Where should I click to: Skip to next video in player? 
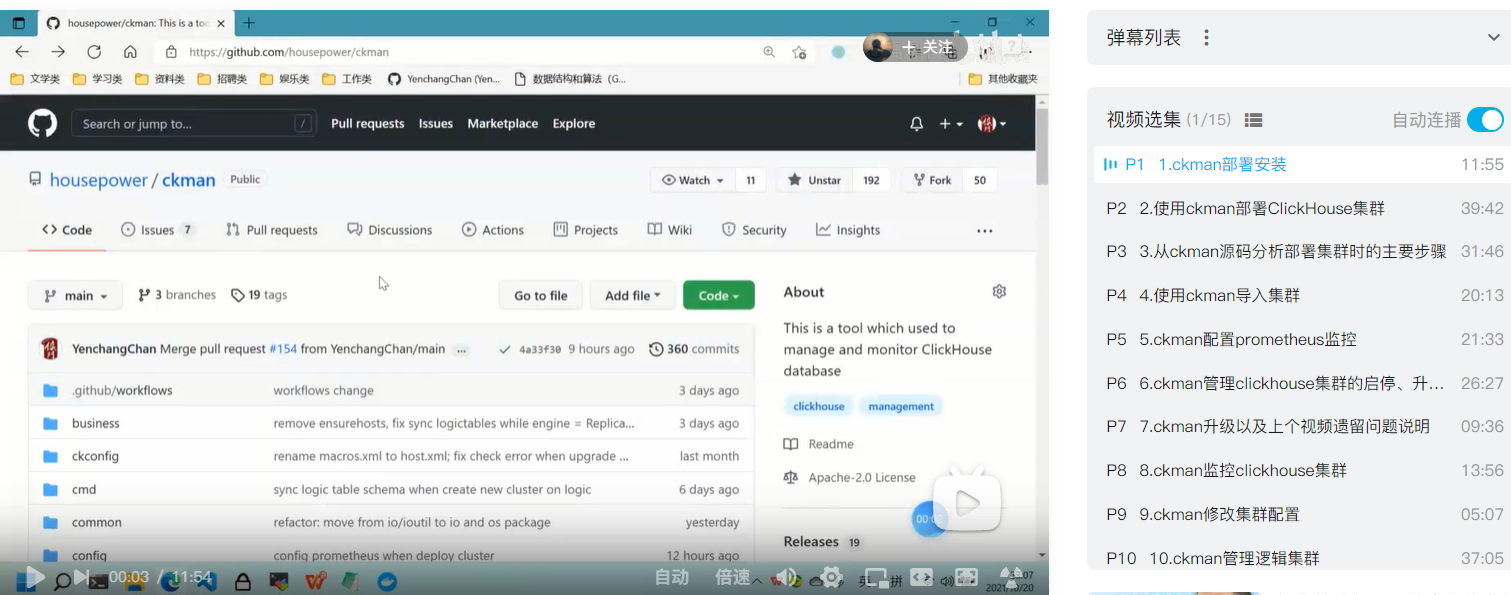tap(82, 577)
